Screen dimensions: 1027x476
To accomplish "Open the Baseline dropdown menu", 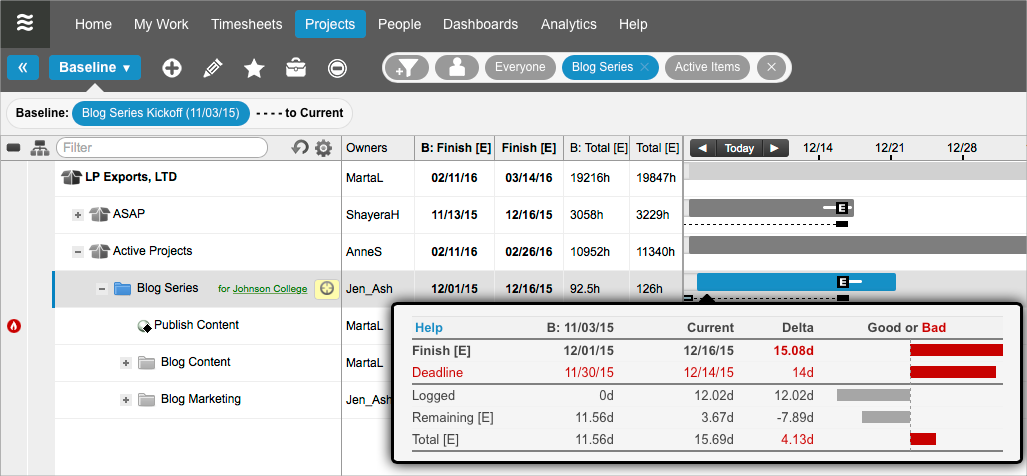I will [95, 68].
